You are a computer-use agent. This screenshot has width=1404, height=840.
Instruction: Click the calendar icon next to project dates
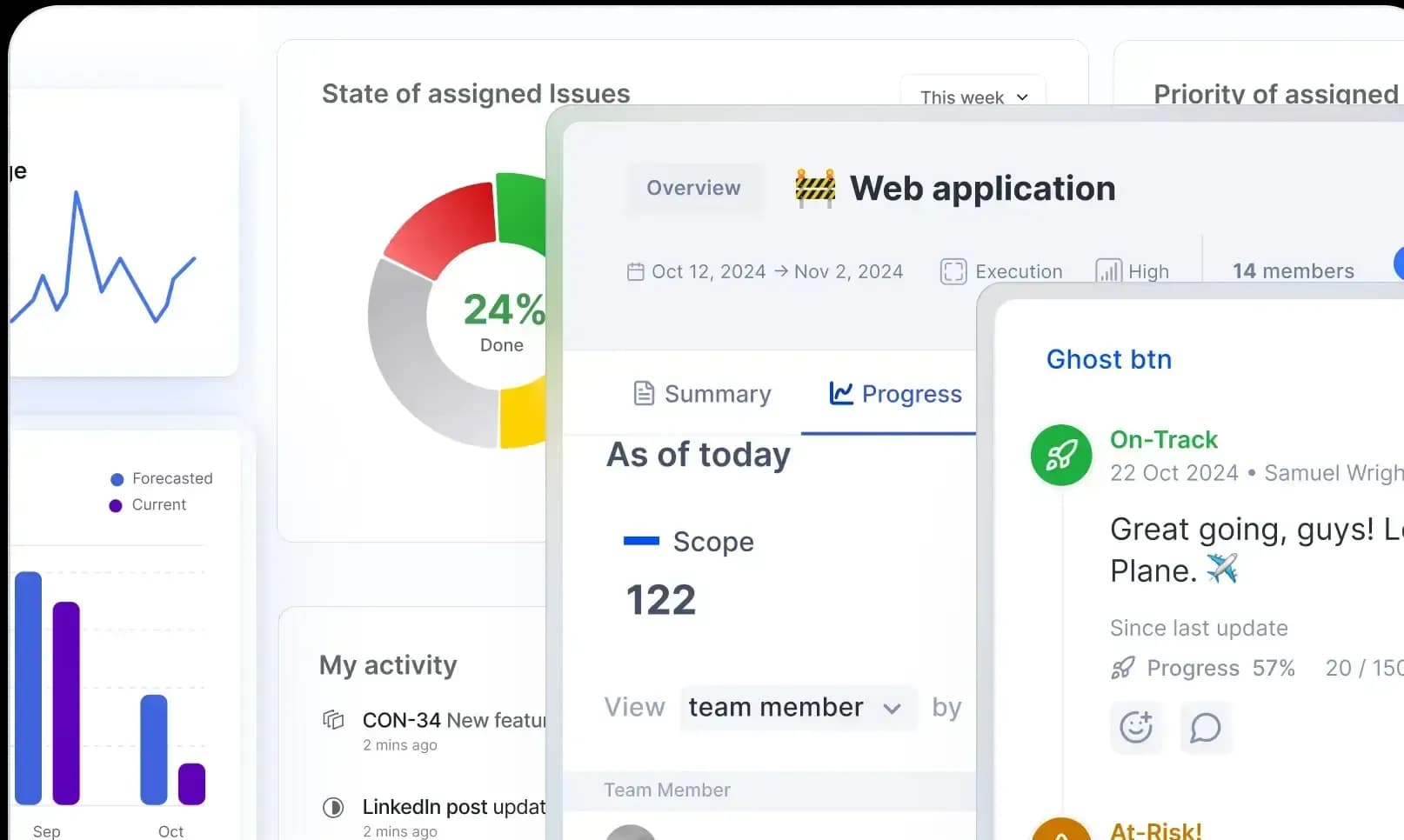(x=636, y=271)
